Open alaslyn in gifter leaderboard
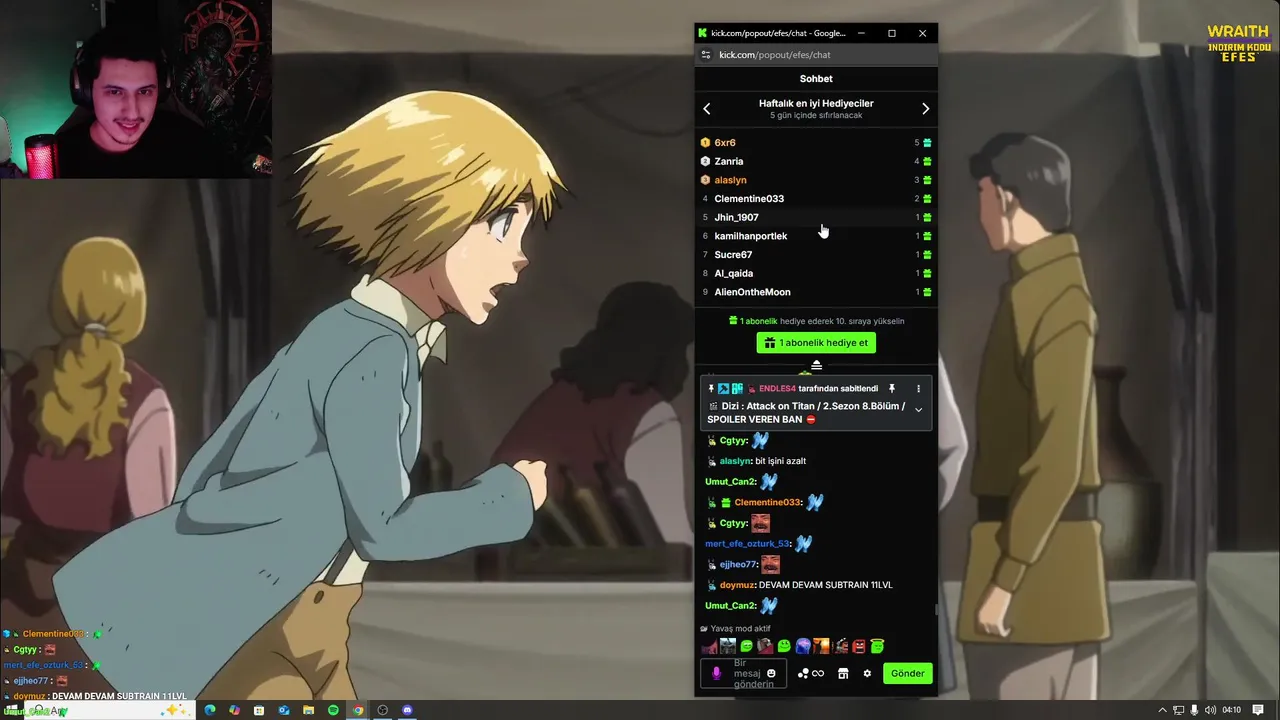This screenshot has height=720, width=1280. point(816,180)
